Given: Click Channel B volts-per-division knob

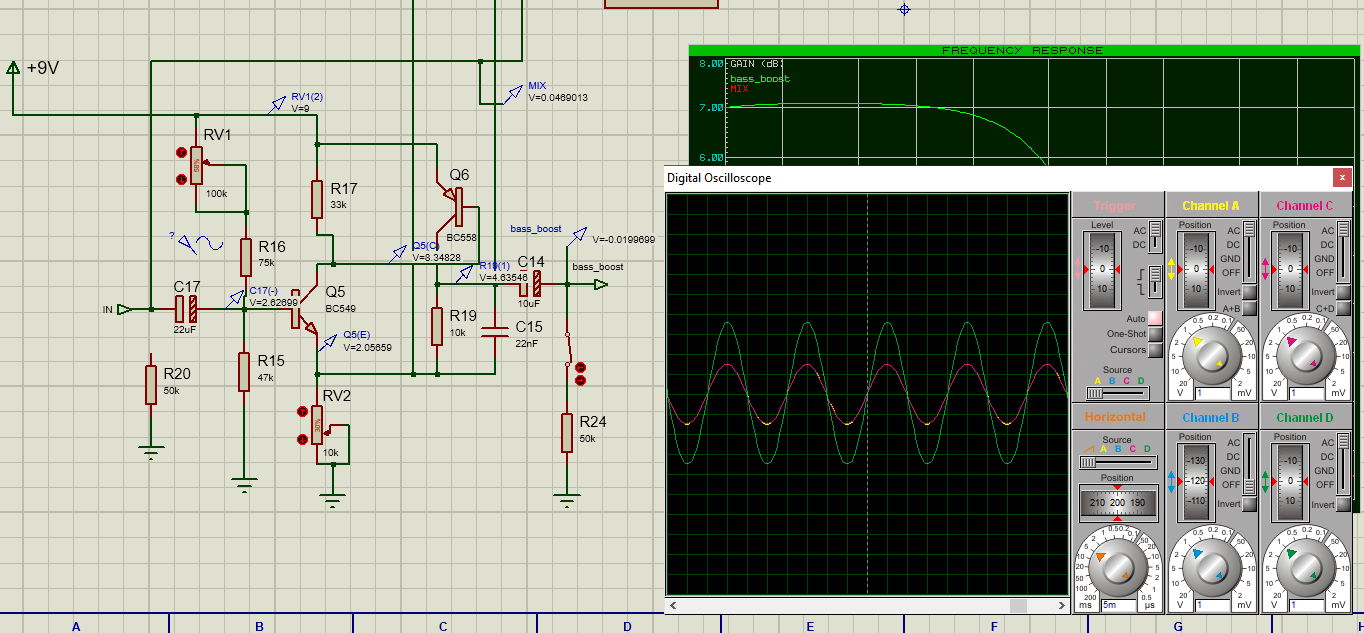Looking at the screenshot, I should (x=1212, y=568).
